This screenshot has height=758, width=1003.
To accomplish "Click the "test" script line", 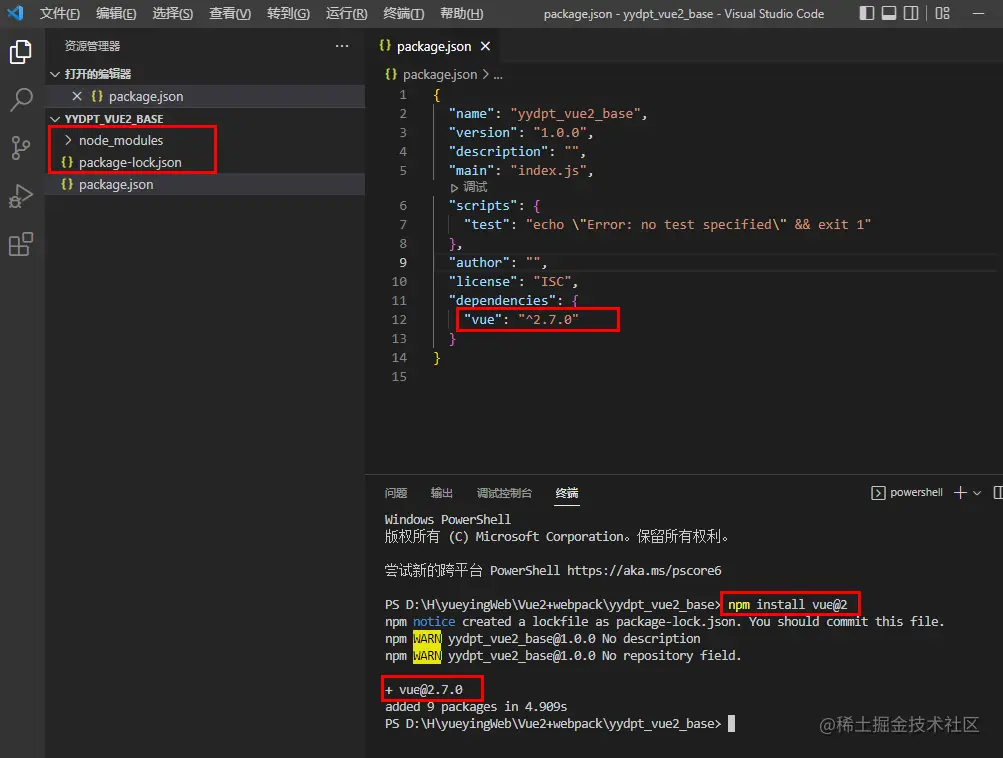I will click(667, 225).
